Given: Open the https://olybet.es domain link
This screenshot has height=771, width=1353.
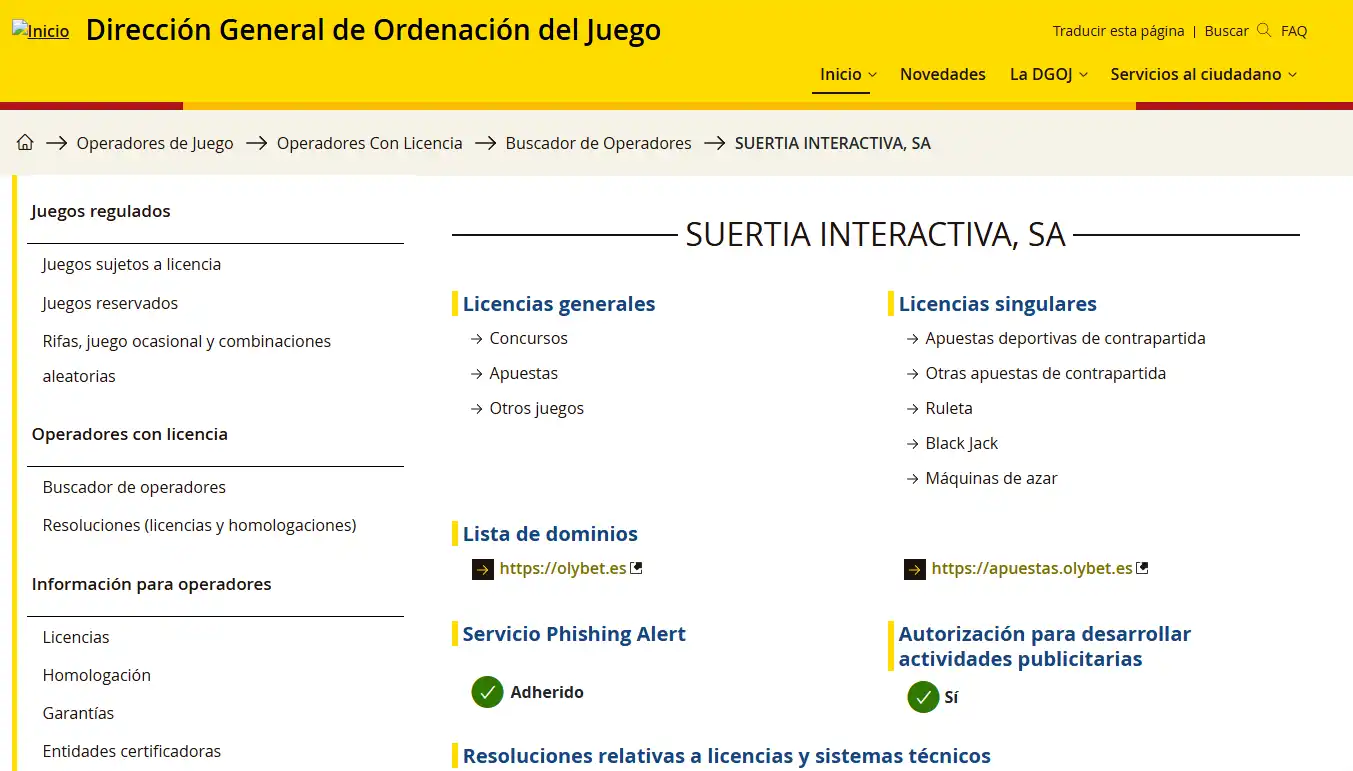Looking at the screenshot, I should click(563, 568).
